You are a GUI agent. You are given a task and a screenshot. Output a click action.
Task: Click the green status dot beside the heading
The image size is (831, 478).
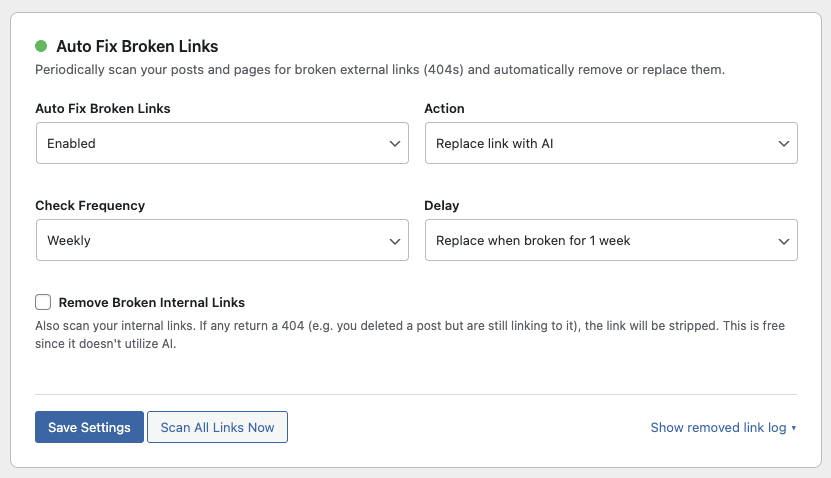pos(41,46)
